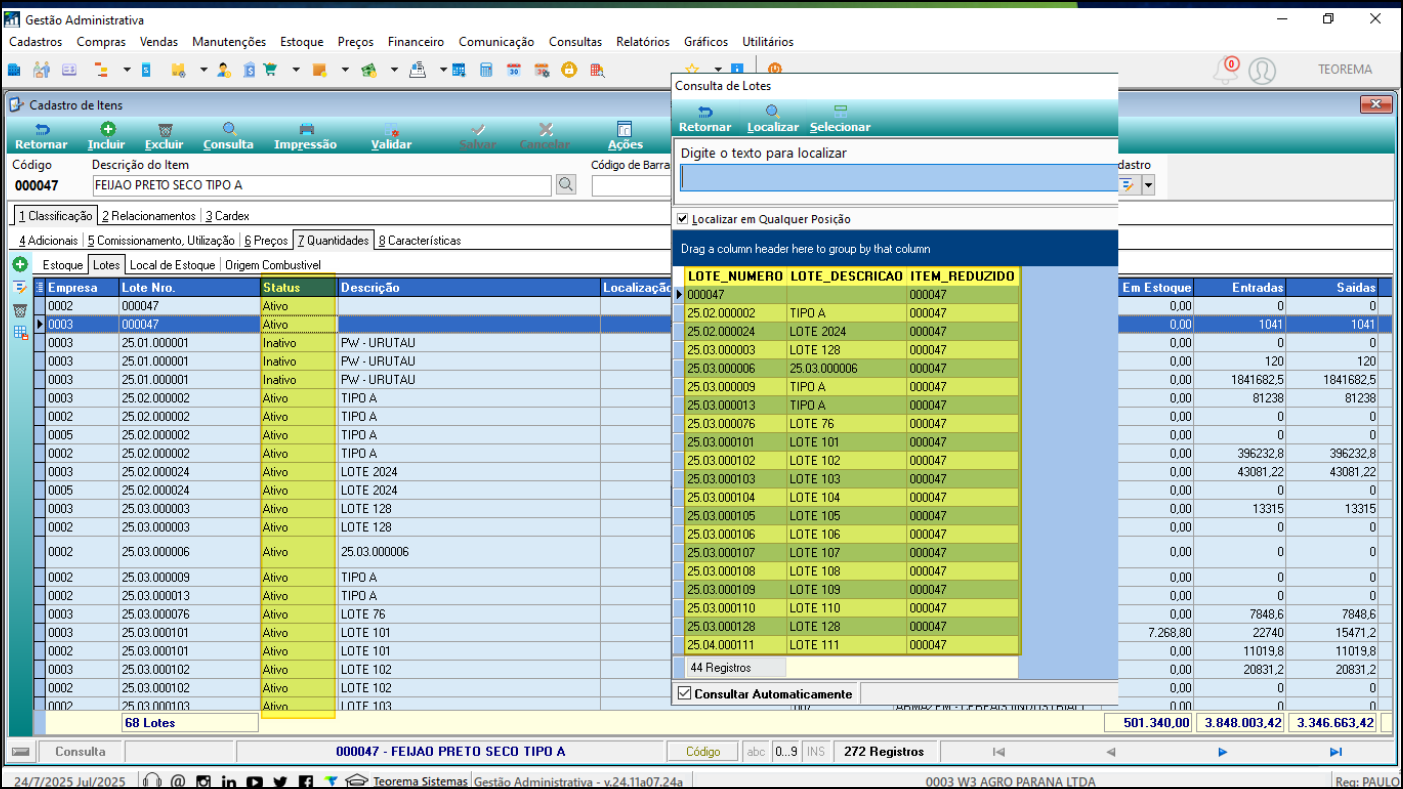Click the green add-lot plus icon
Viewport: 1403px width, 789px height.
[19, 265]
